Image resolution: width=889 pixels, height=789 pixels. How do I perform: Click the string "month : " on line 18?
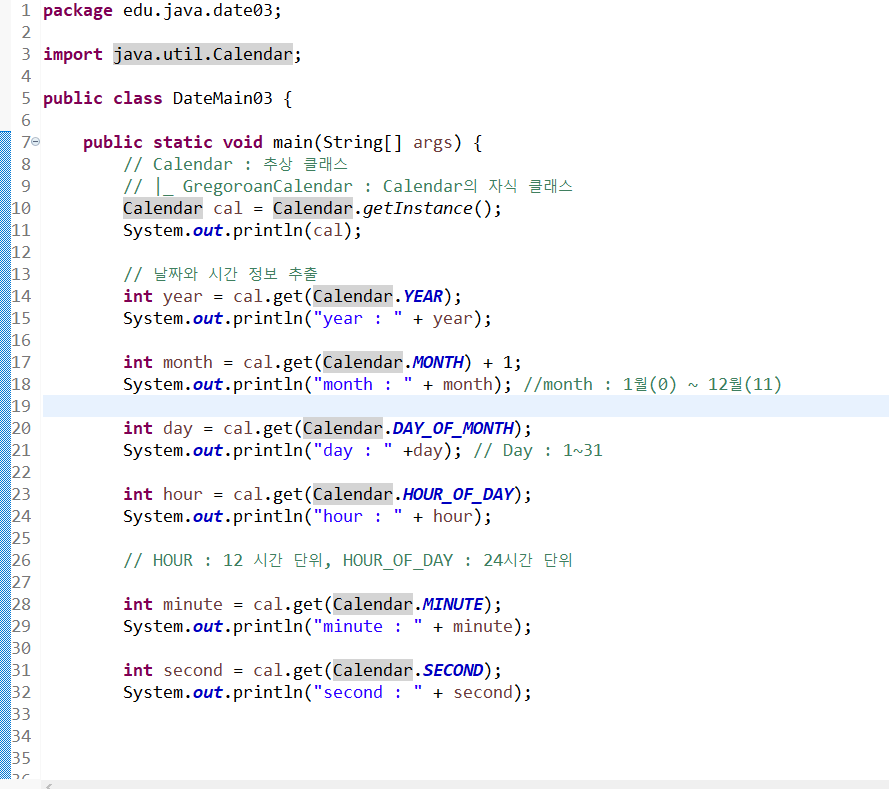click(363, 384)
